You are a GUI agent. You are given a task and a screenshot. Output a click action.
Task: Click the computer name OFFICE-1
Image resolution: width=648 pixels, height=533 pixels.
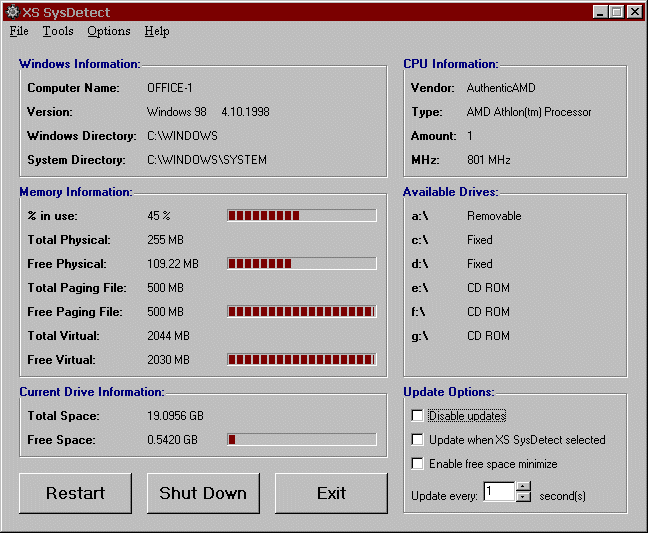(170, 88)
